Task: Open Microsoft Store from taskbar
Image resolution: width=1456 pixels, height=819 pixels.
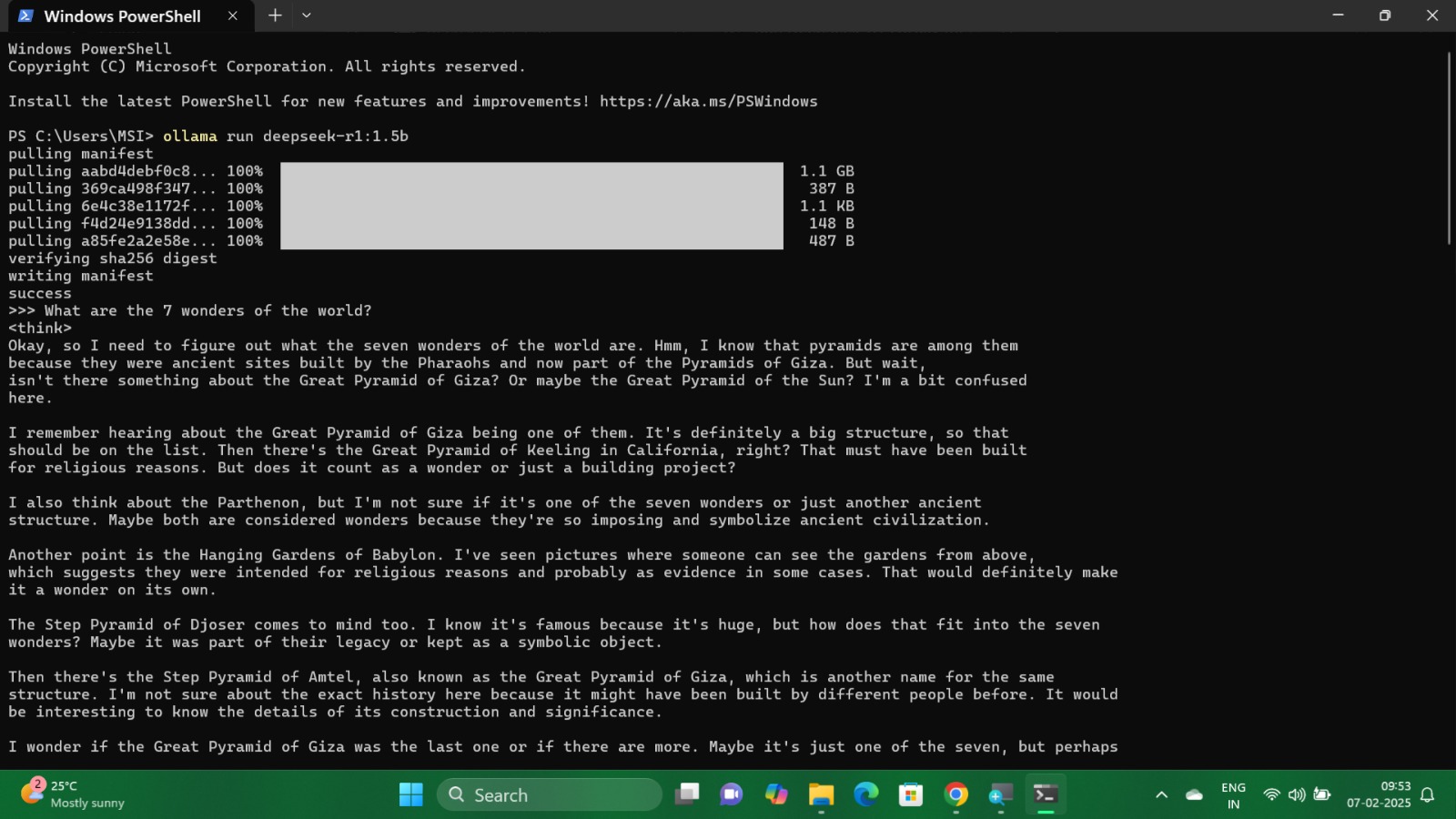Action: [911, 794]
